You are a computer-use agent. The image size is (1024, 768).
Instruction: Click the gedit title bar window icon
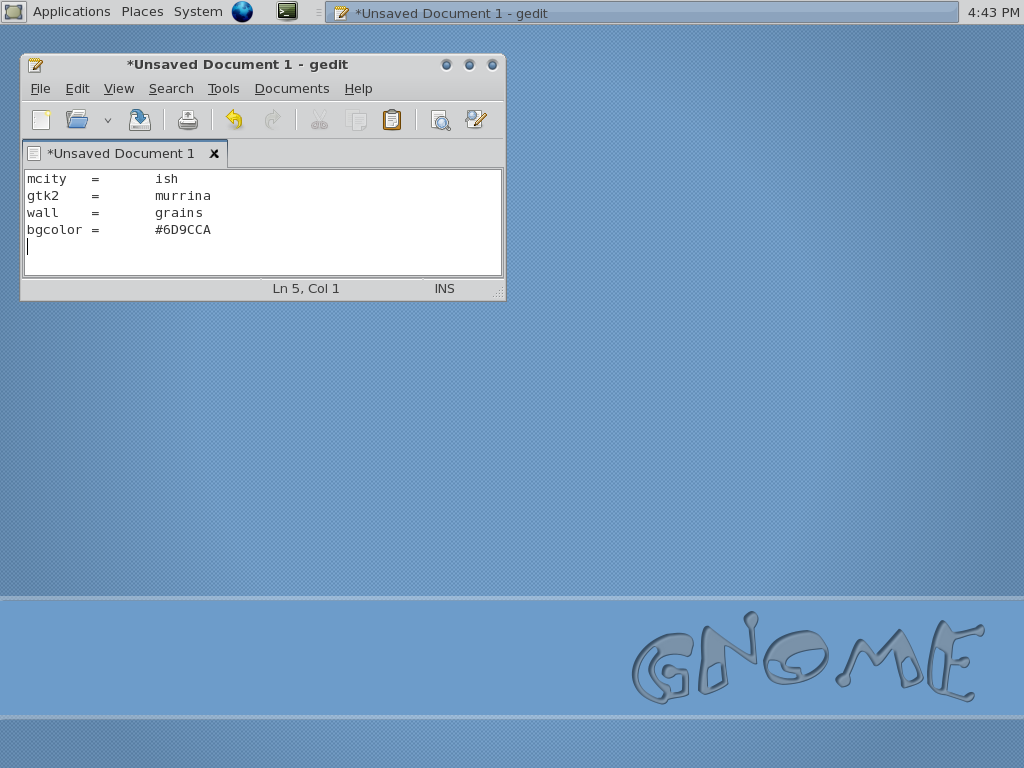click(35, 65)
